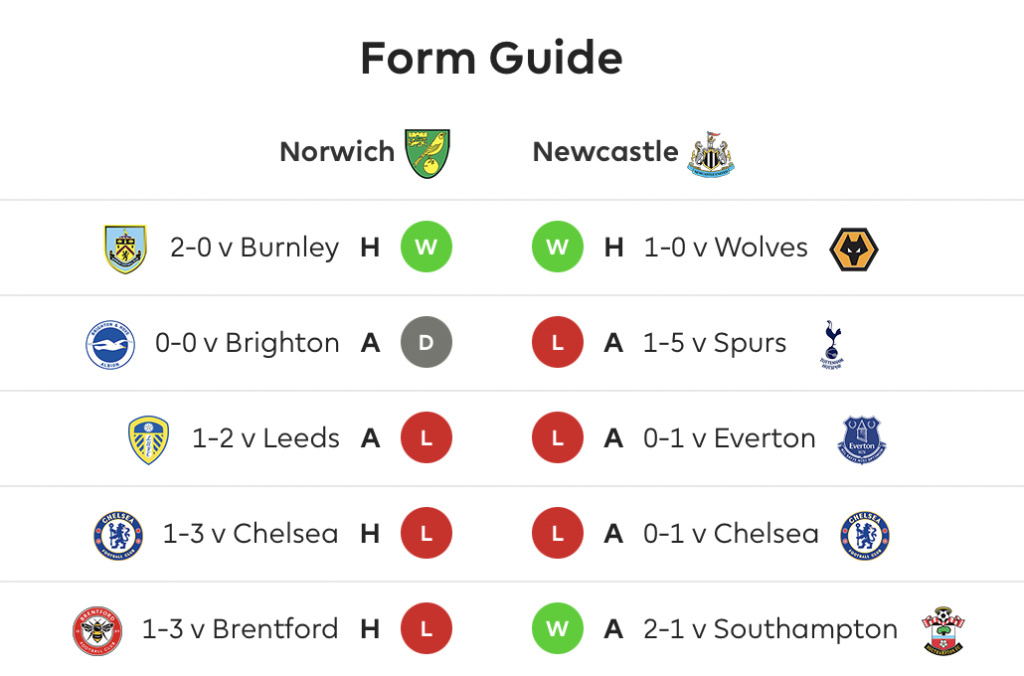Screen dimensions: 1024x676
Task: Click the Brighton club badge
Action: (110, 344)
